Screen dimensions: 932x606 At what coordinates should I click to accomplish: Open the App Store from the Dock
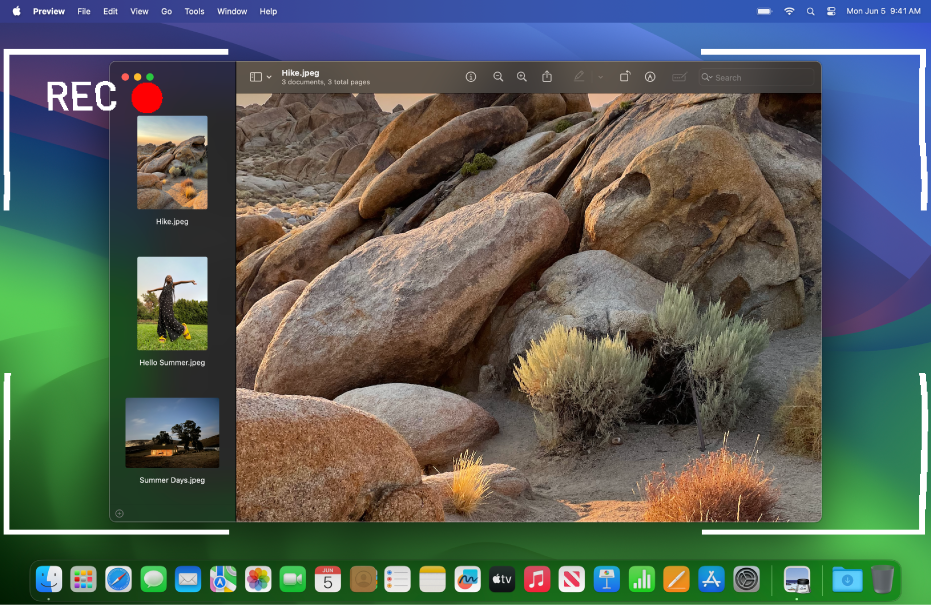pos(712,580)
